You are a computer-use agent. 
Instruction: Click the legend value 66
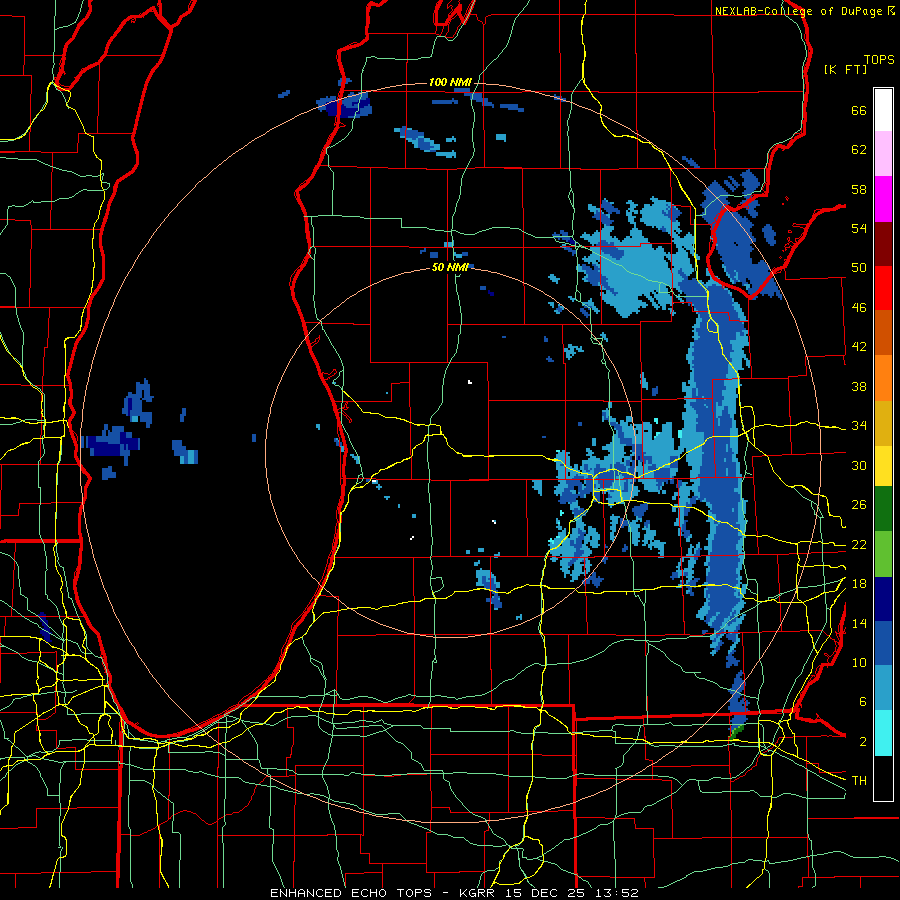[x=859, y=111]
